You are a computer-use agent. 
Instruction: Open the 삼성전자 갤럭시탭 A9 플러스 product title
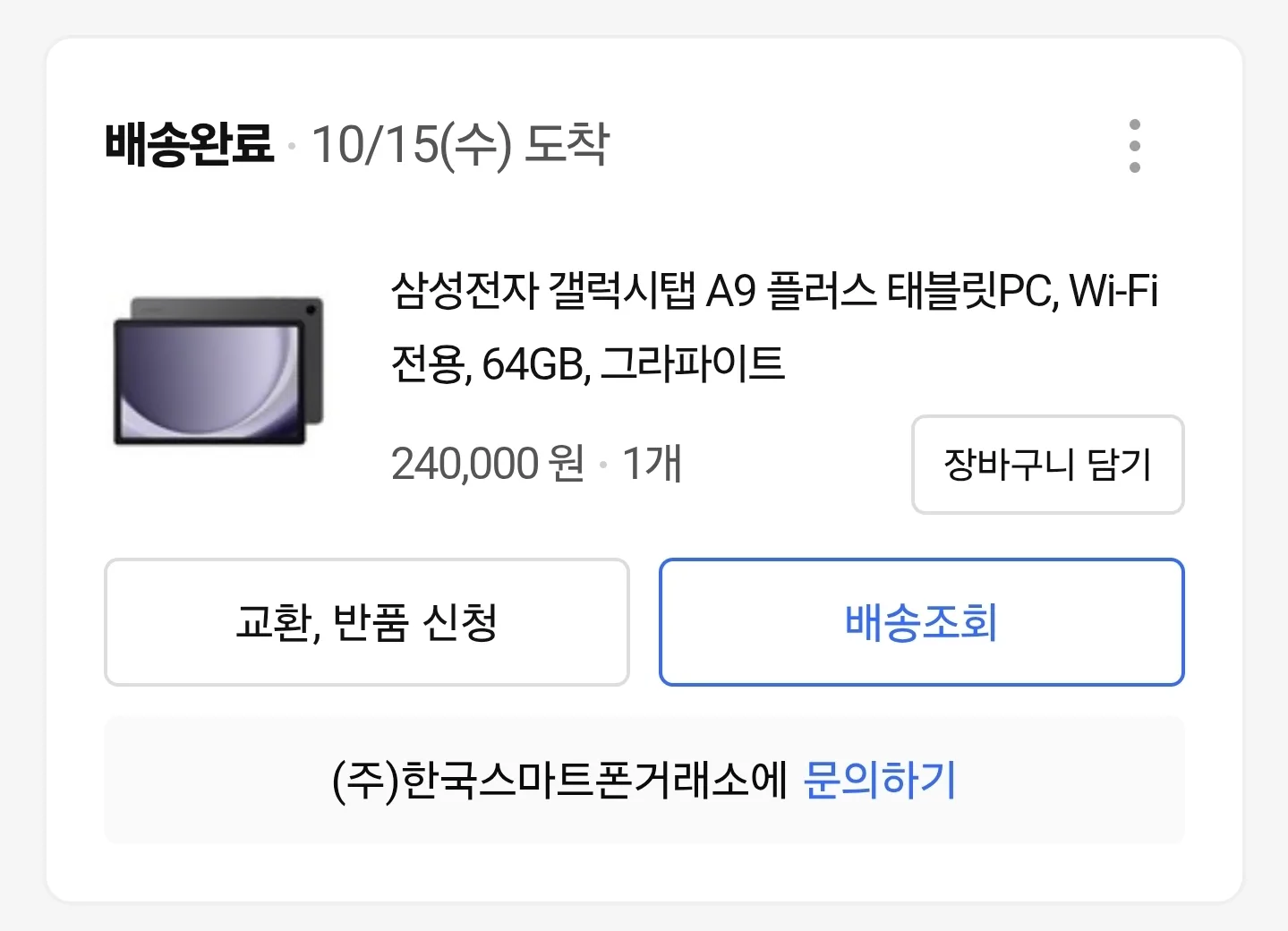pos(773,292)
